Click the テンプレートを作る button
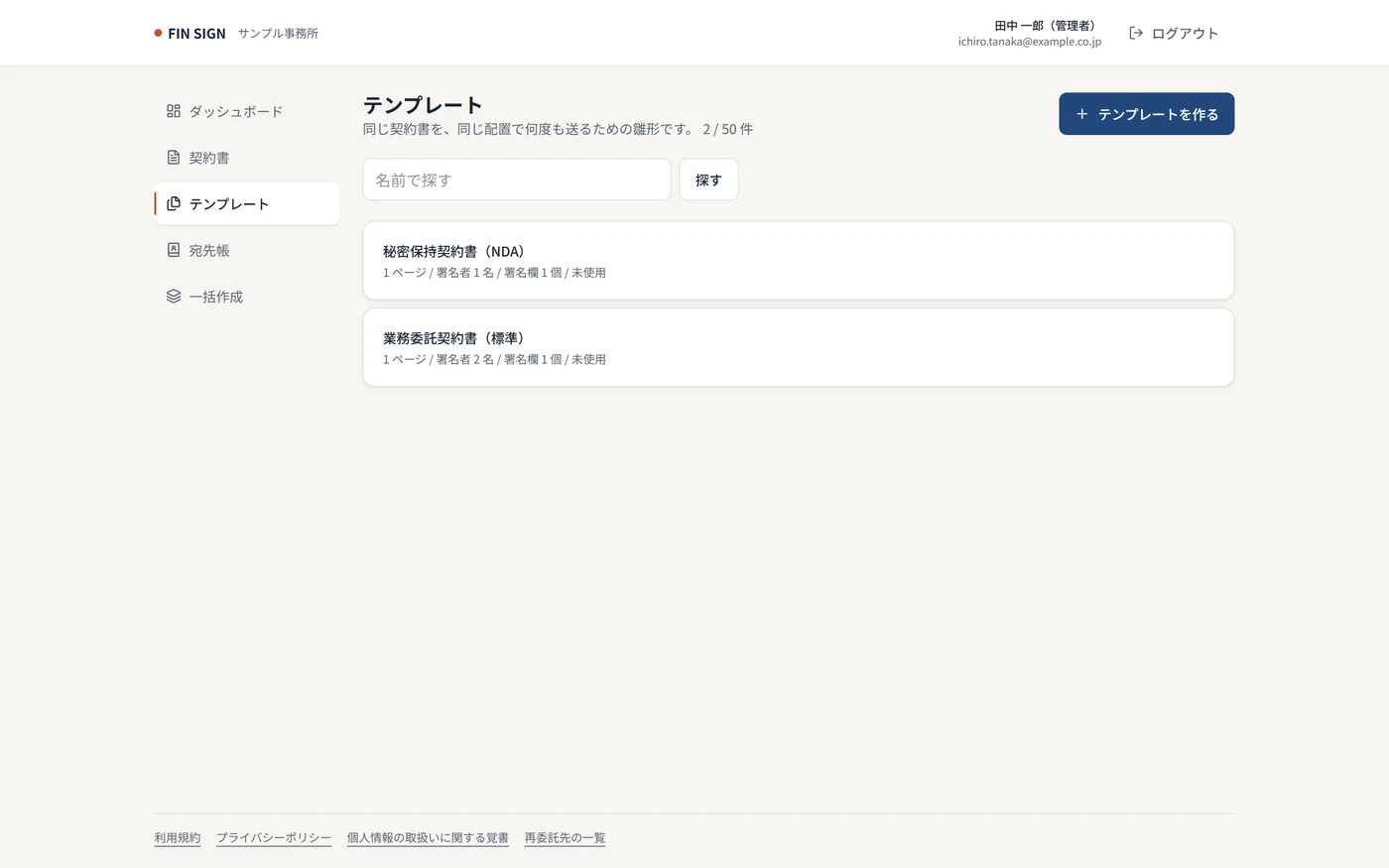The image size is (1389, 868). click(x=1146, y=114)
